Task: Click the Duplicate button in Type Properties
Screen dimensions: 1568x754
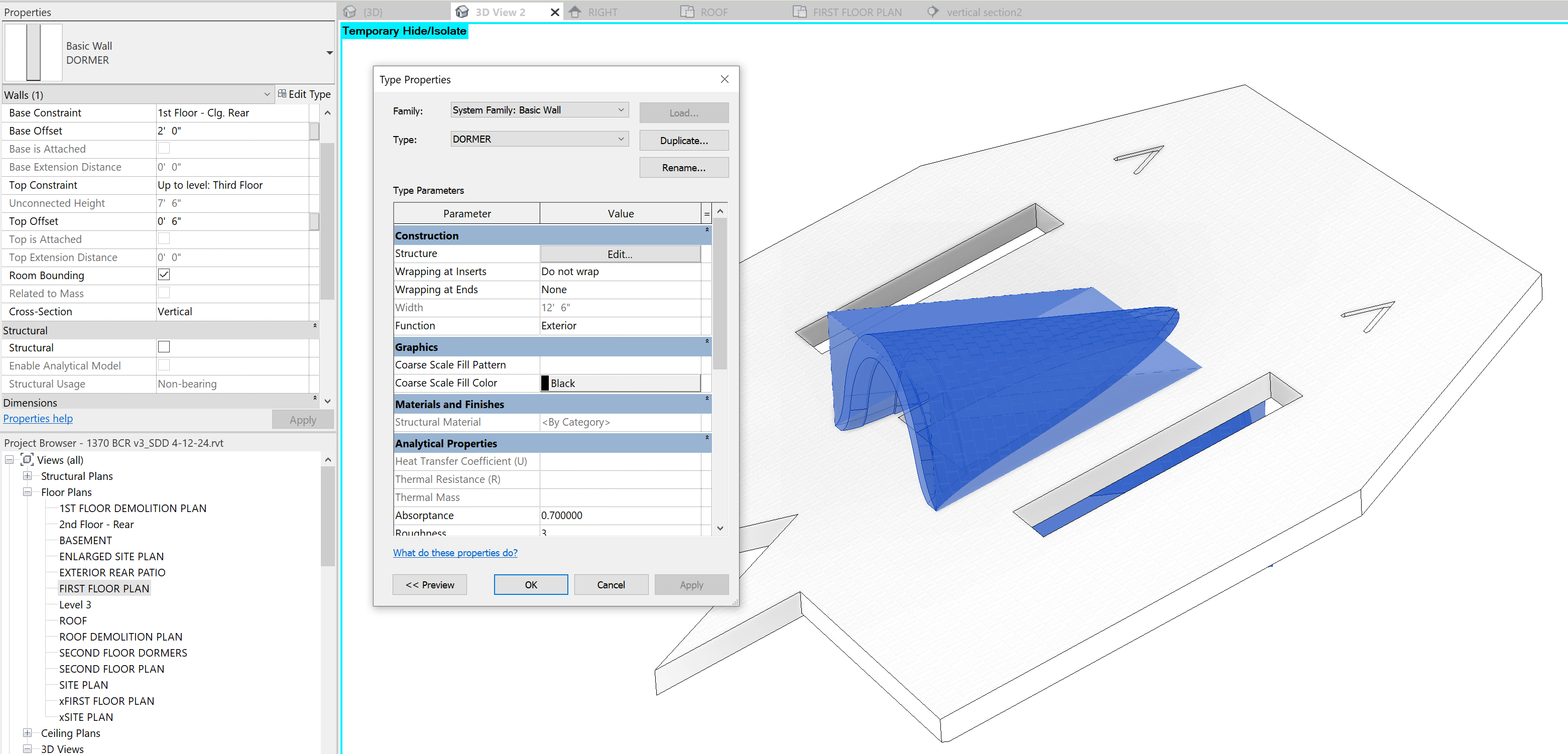Action: (683, 140)
